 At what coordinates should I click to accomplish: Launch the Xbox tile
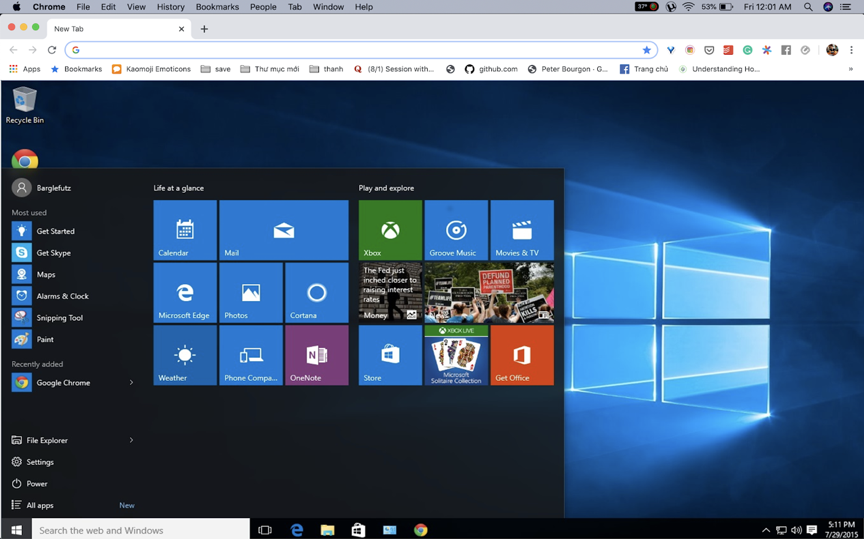pos(390,230)
